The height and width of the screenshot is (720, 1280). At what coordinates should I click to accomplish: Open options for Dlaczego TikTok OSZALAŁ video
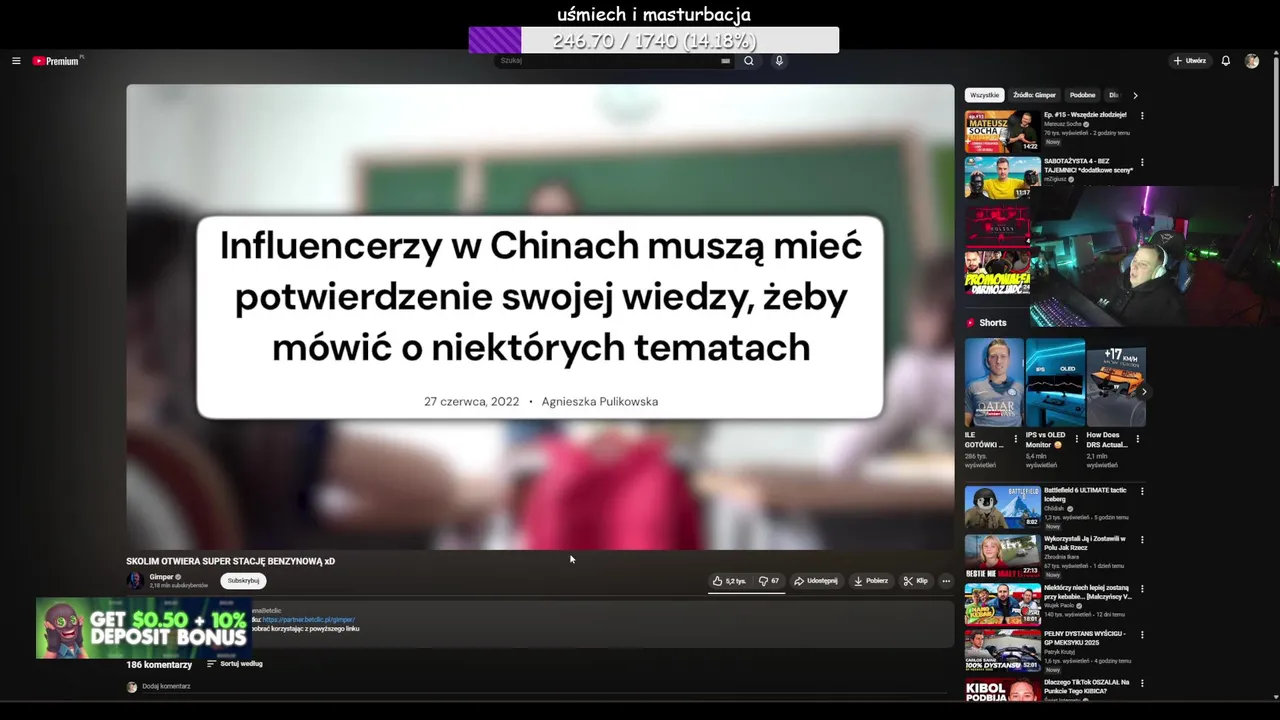tap(1142, 683)
